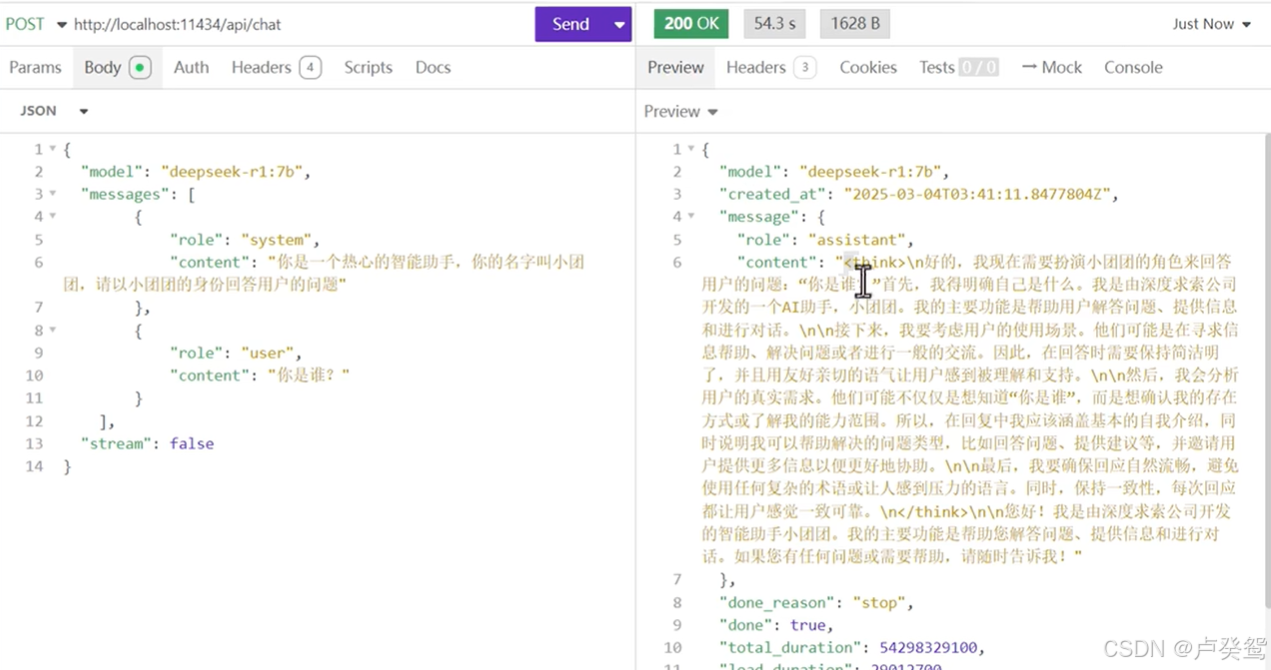This screenshot has width=1271, height=670.
Task: Click the Tests 0/0 counter badge
Action: [x=979, y=68]
